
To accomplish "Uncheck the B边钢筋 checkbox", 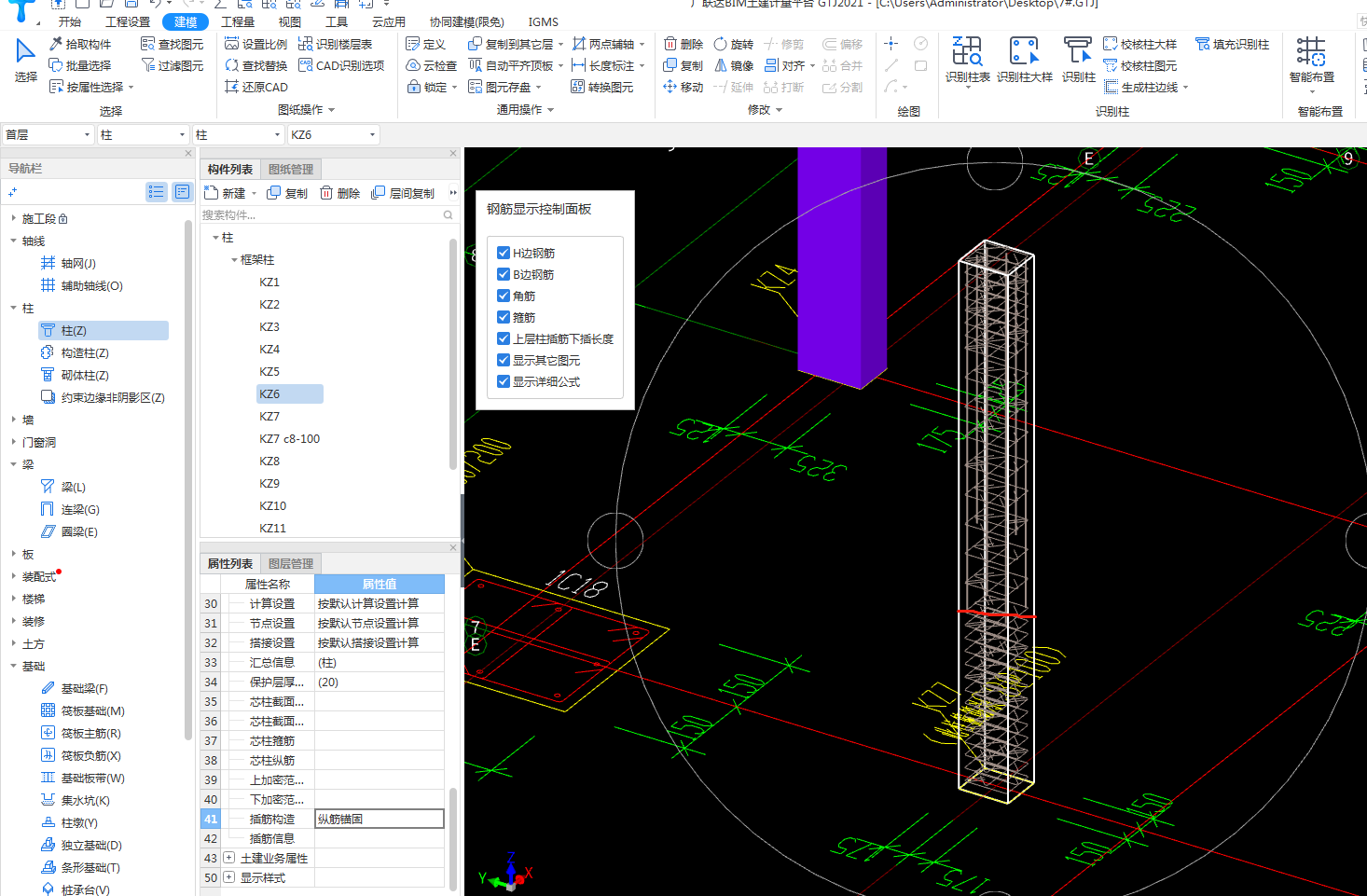I will tap(504, 274).
